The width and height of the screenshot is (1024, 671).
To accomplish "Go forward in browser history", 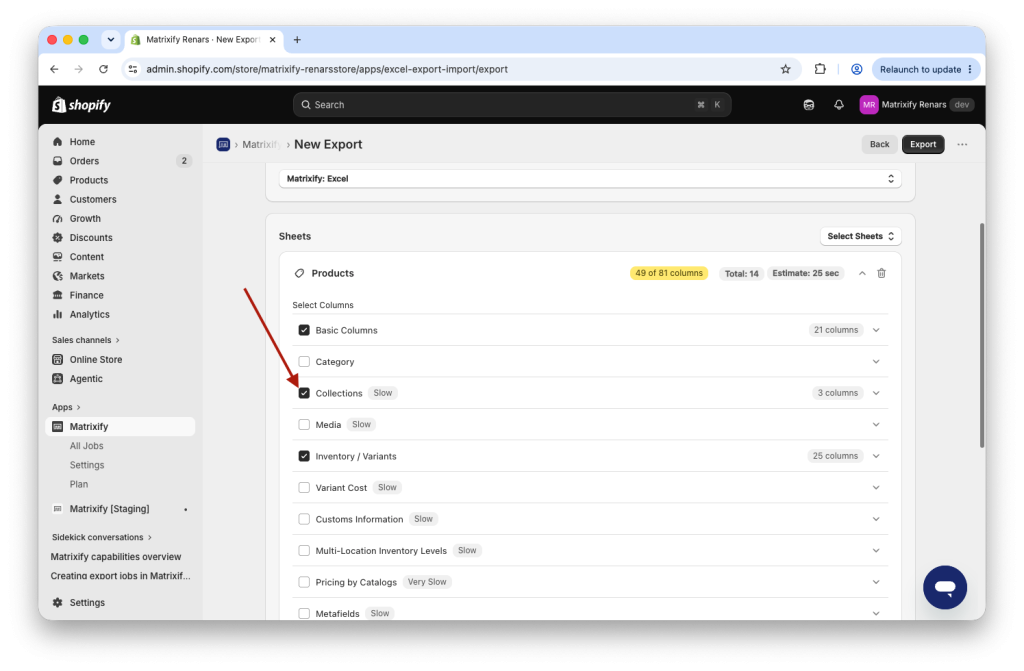I will tap(78, 69).
